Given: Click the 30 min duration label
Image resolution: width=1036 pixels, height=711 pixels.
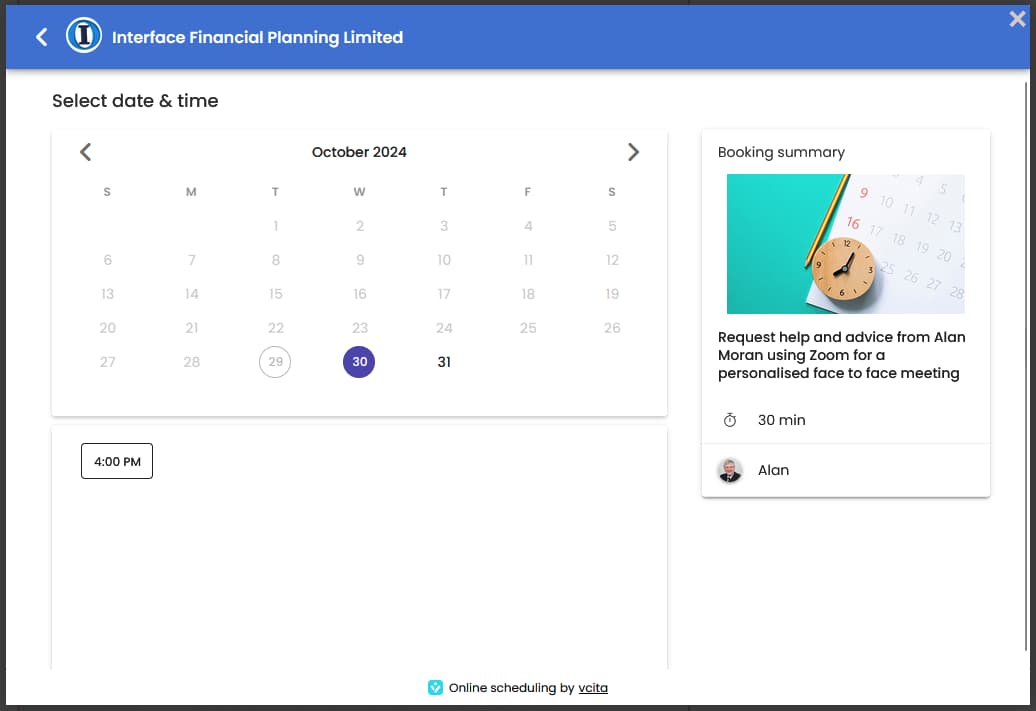Looking at the screenshot, I should pyautogui.click(x=781, y=420).
